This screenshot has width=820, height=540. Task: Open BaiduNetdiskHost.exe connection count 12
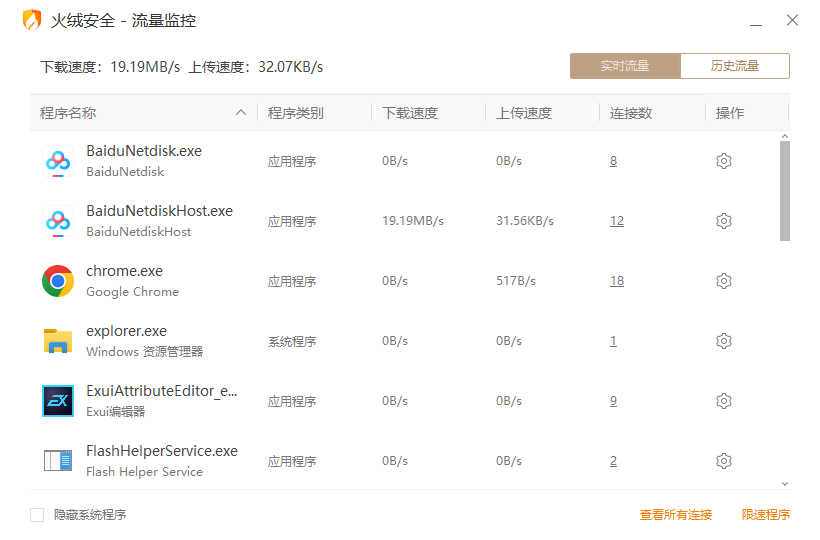click(617, 221)
